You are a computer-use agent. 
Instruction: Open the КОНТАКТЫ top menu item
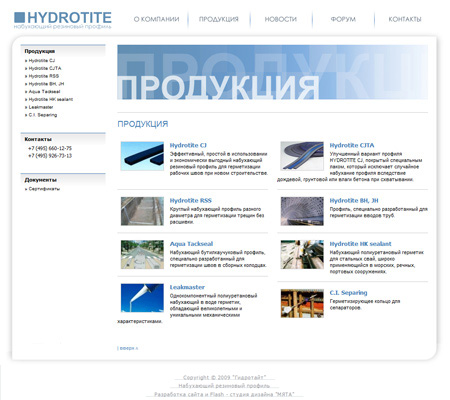(405, 19)
